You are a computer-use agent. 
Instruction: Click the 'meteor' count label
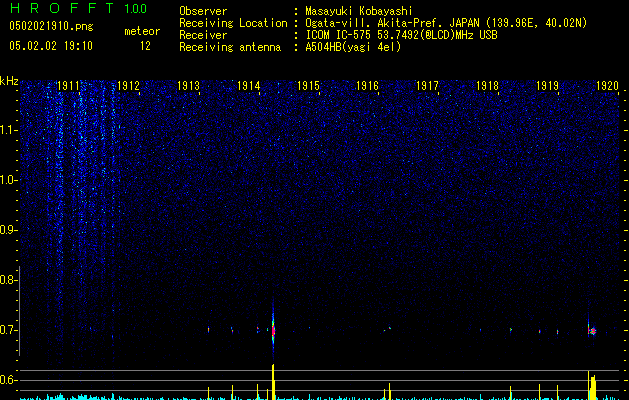142,31
